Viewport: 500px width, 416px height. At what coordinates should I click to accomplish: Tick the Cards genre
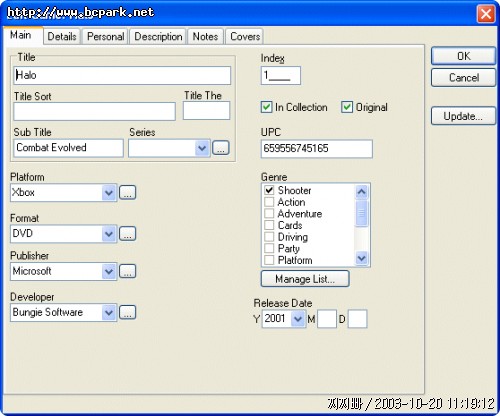[269, 225]
